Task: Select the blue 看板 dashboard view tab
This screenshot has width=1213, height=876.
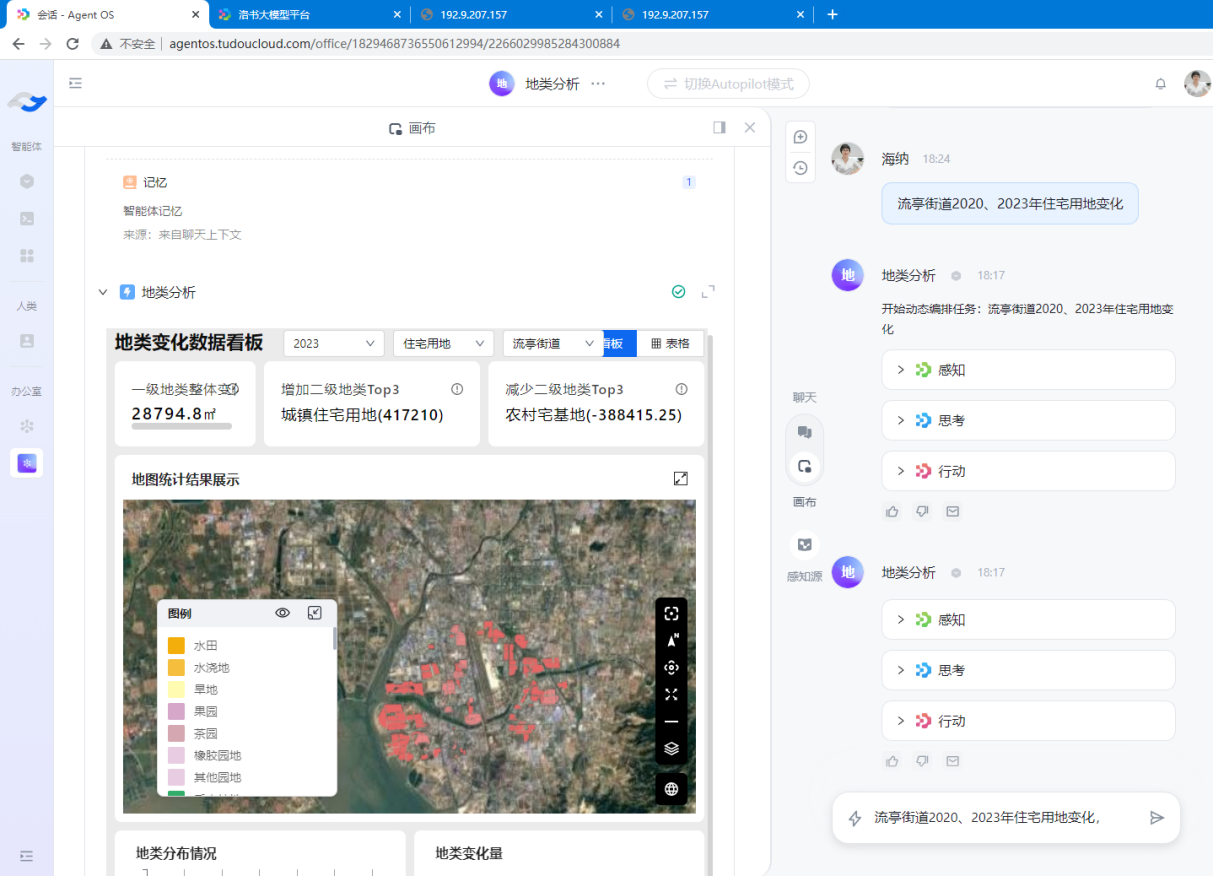Action: (x=619, y=343)
